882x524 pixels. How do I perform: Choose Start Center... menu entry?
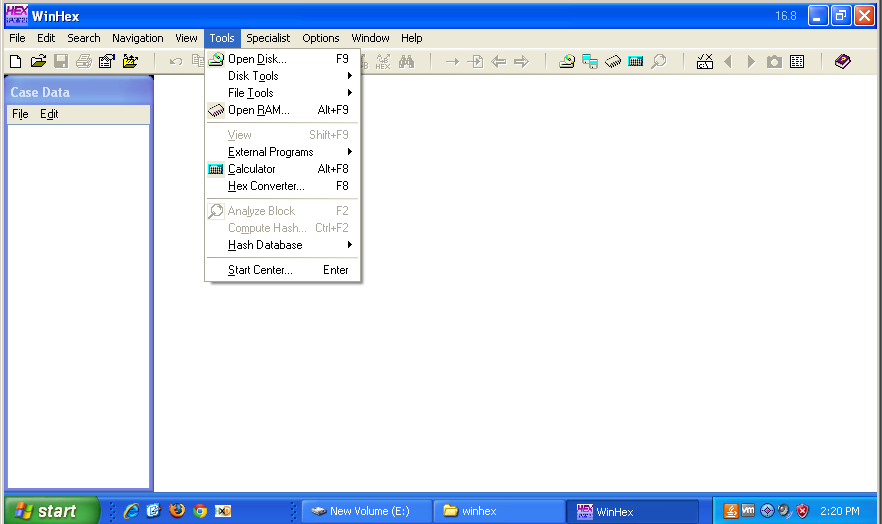282,270
